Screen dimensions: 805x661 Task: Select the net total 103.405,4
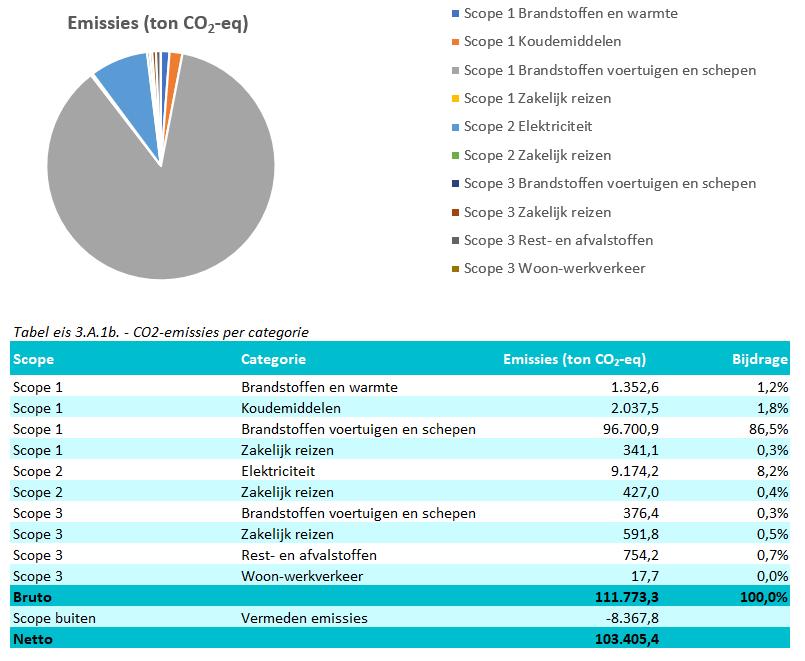coord(627,639)
